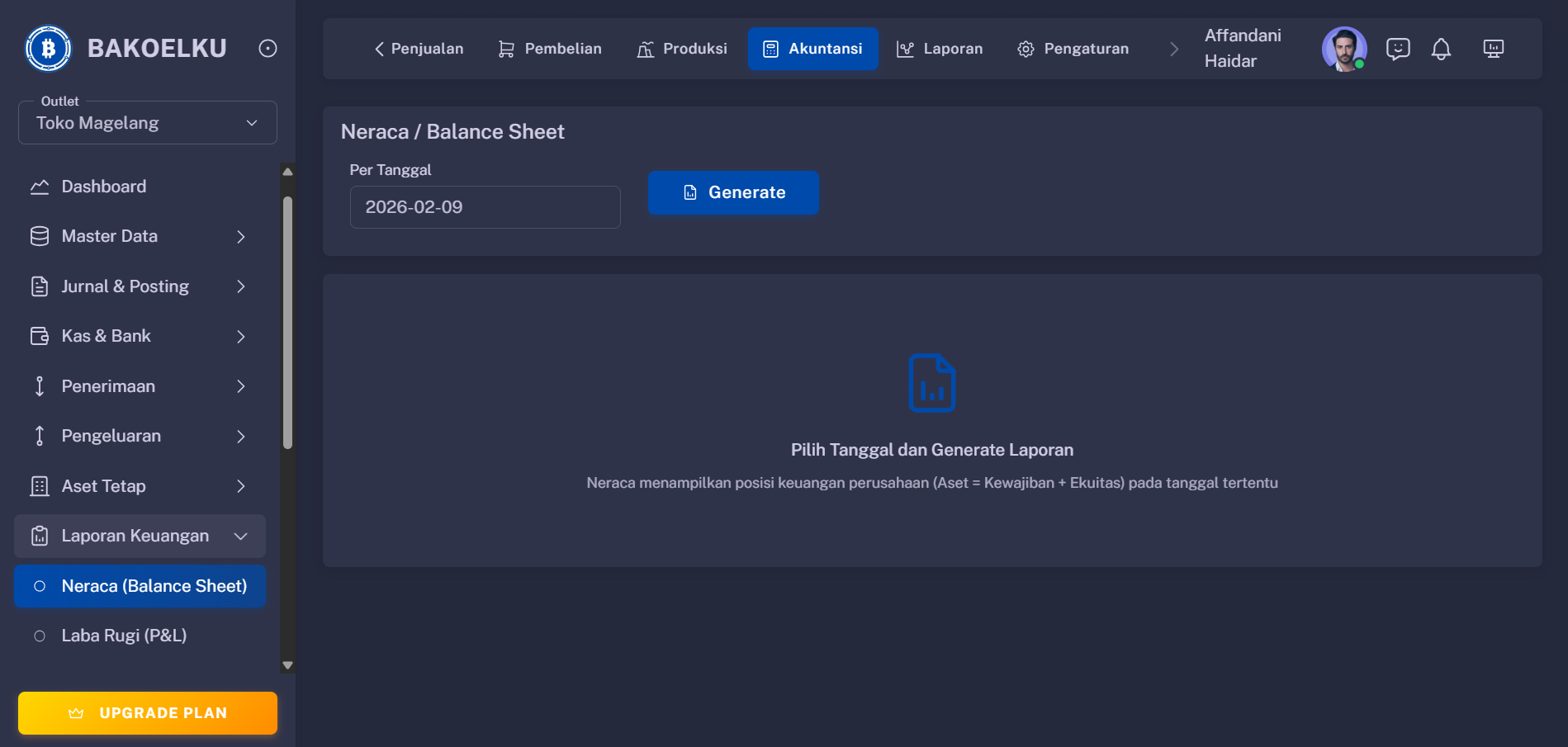Select the Neraca (Balance Sheet) radio indicator
The height and width of the screenshot is (747, 1568).
38,586
